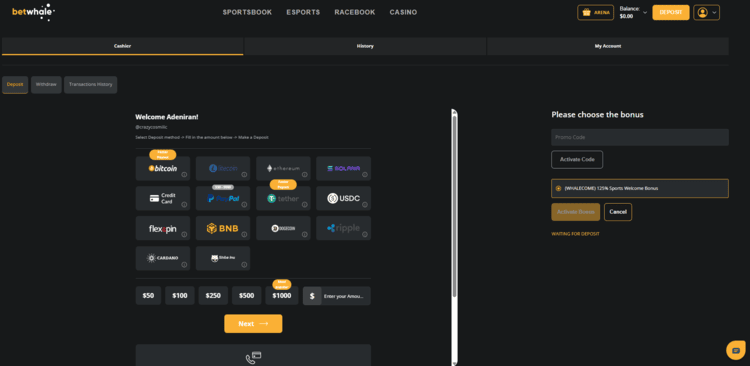
Task: Open the Esports section
Action: (303, 12)
